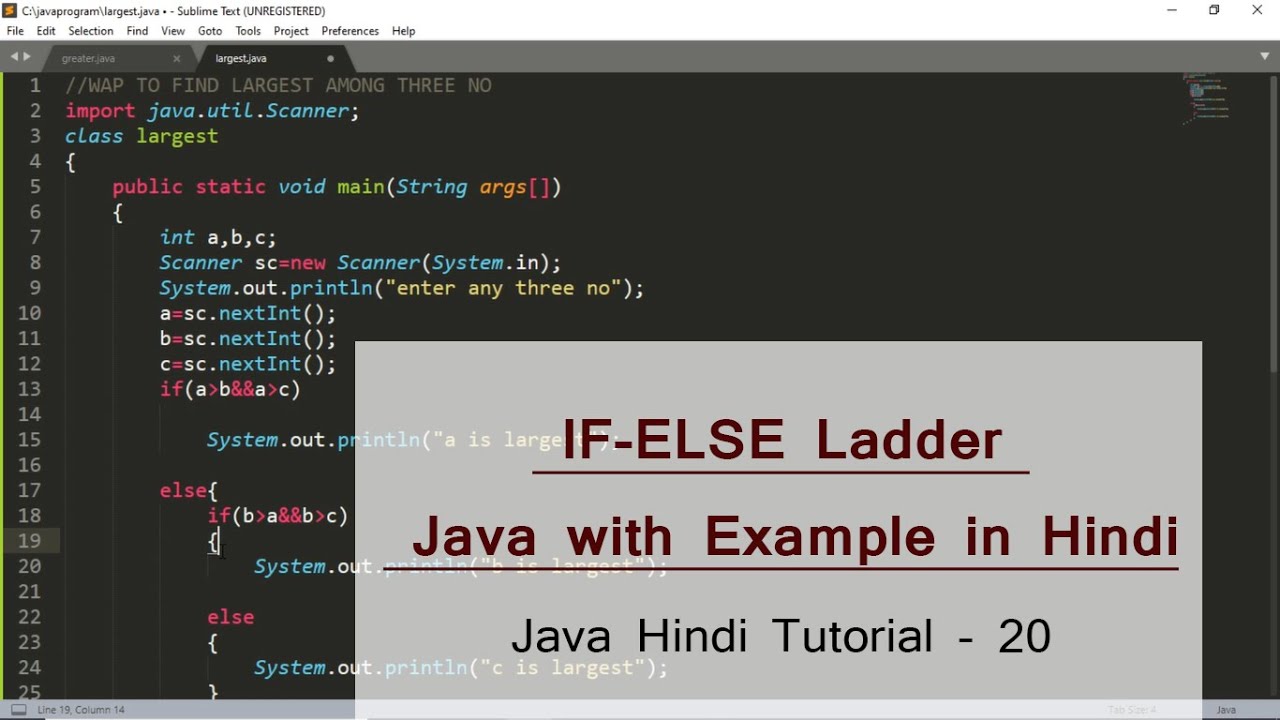
Task: Click line number 13 in gutter
Action: 29,389
